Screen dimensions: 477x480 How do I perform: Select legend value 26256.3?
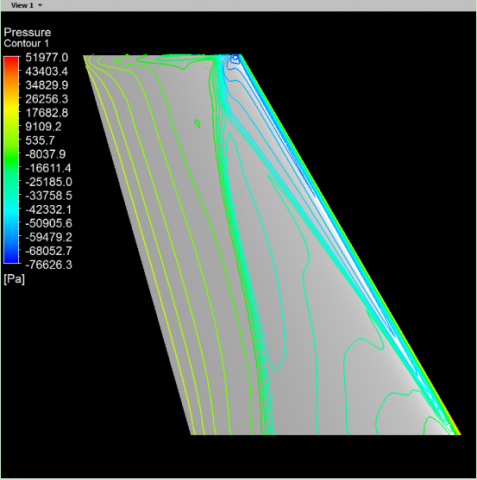(x=47, y=99)
